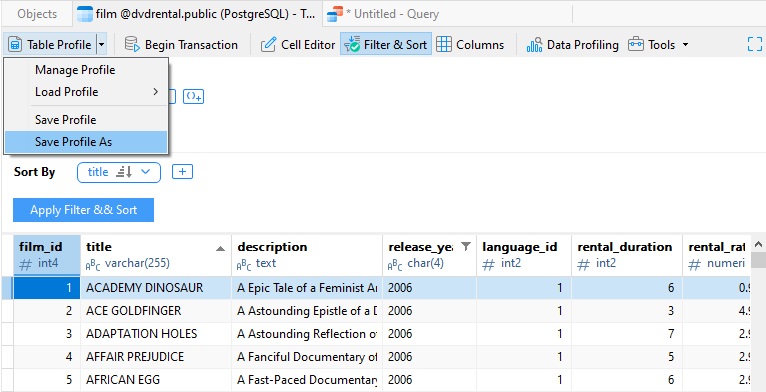This screenshot has width=766, height=392.
Task: Click the Begin Transaction toolbar button
Action: point(181,45)
